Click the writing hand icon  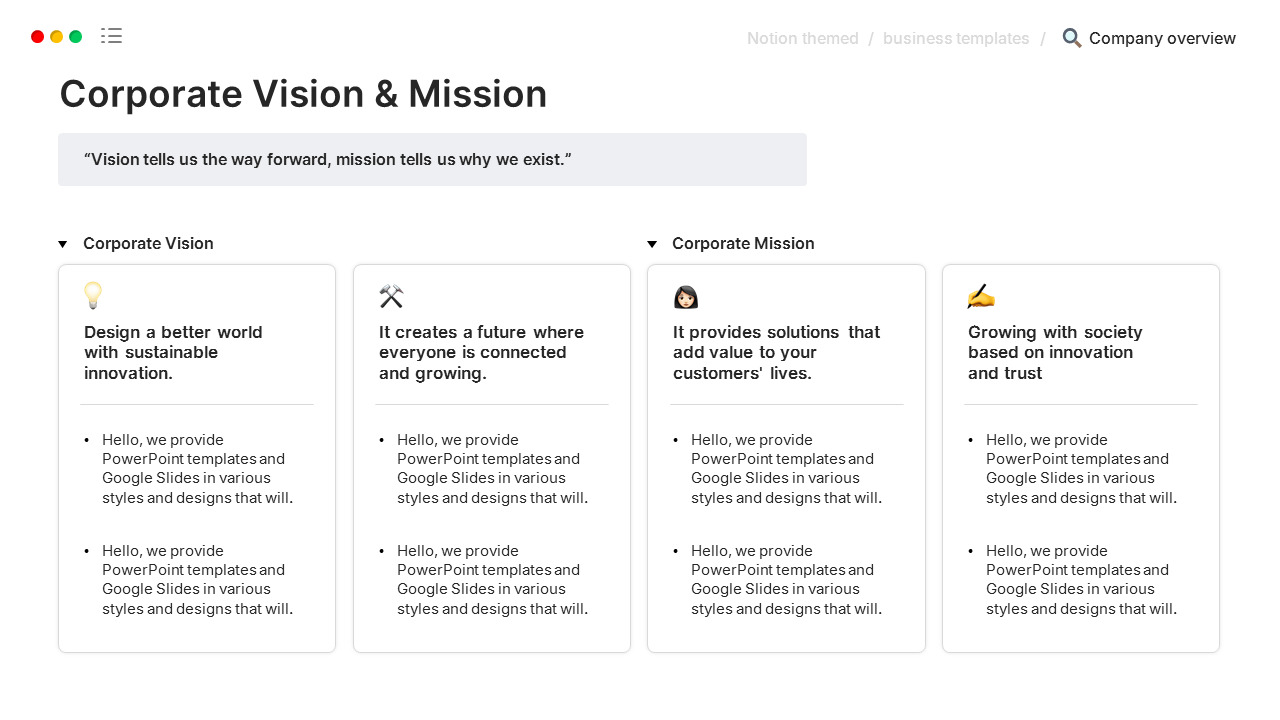coord(981,296)
